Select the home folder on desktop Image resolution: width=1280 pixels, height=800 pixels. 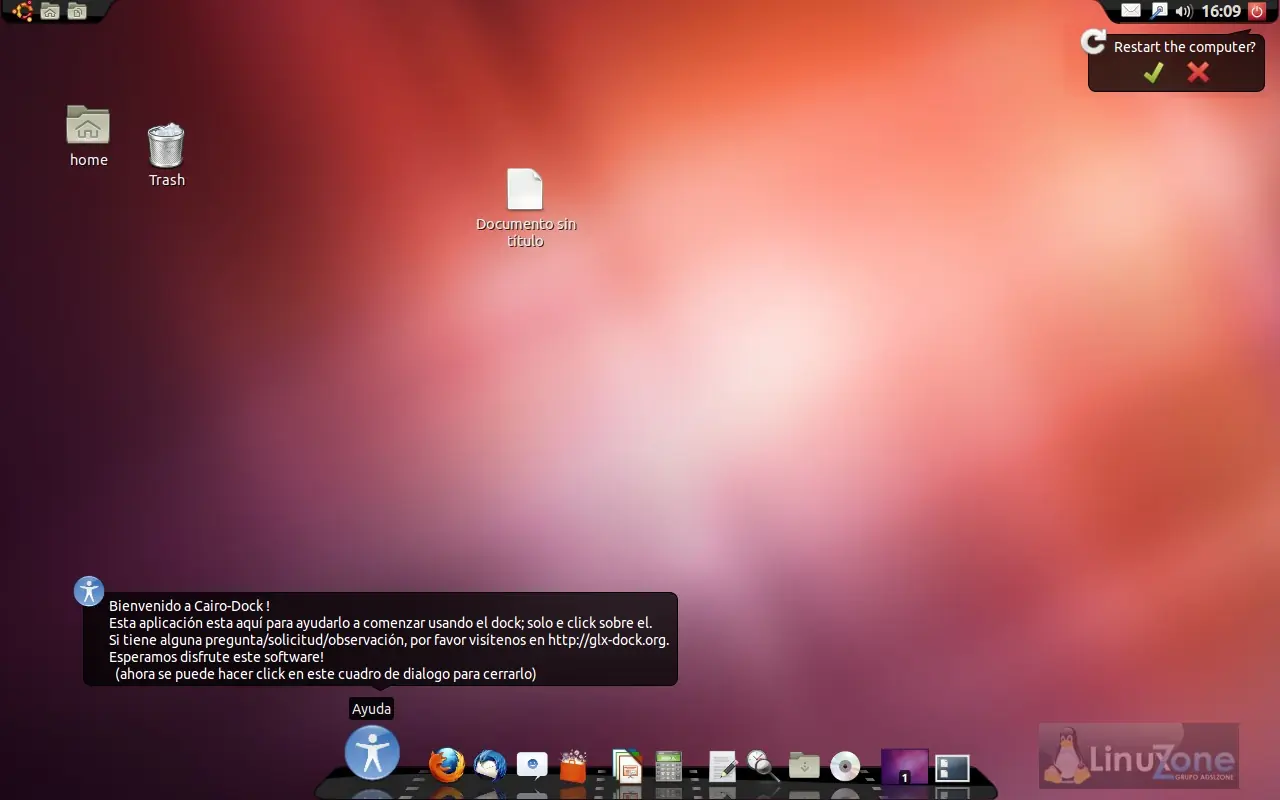click(x=88, y=135)
